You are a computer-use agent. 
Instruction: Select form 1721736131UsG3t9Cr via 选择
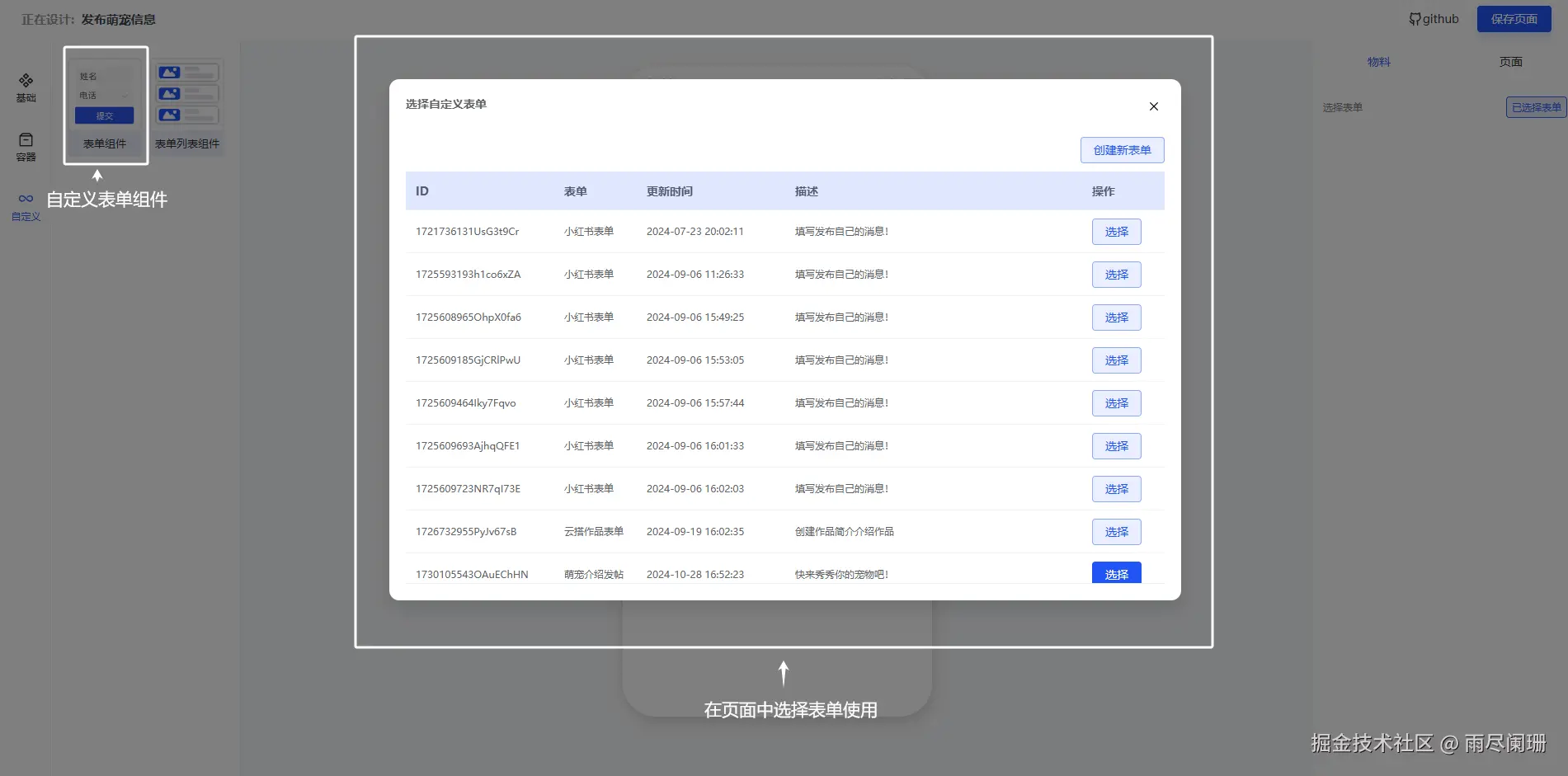click(1116, 232)
